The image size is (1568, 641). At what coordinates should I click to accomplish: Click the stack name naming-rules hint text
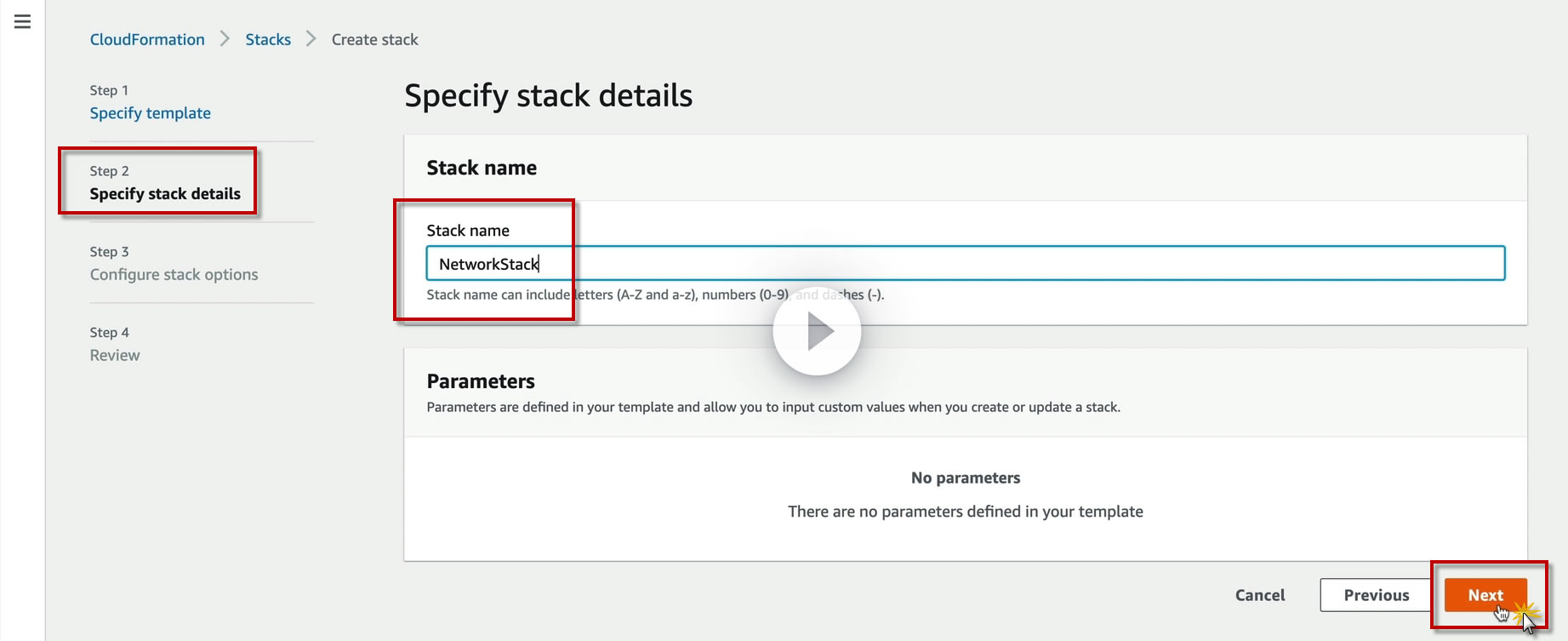pyautogui.click(x=655, y=295)
